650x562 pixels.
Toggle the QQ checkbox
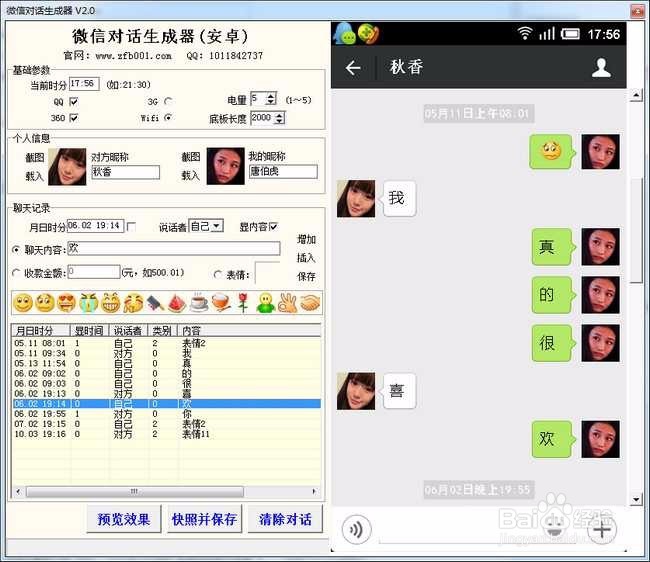(x=74, y=101)
